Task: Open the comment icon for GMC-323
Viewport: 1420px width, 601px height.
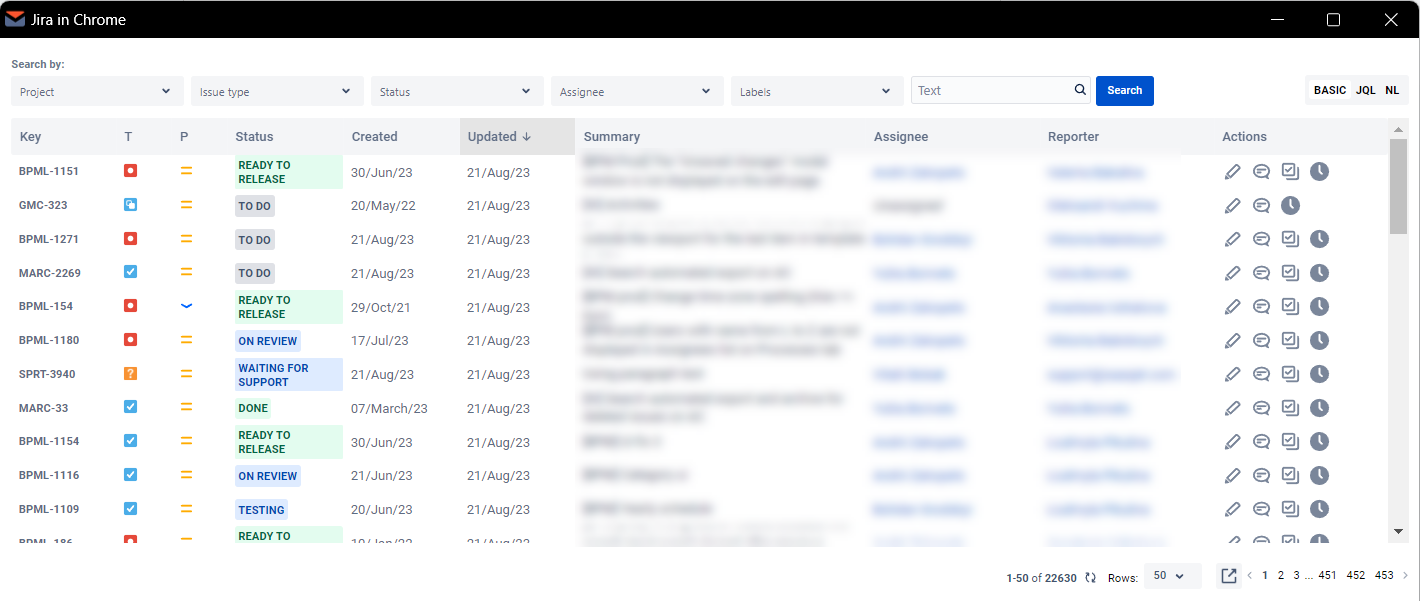Action: tap(1262, 205)
